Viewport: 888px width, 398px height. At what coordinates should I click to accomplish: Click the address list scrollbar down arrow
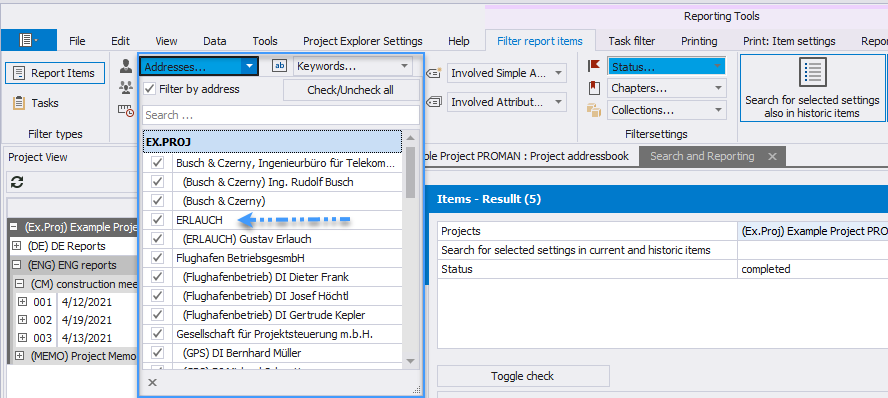(411, 361)
